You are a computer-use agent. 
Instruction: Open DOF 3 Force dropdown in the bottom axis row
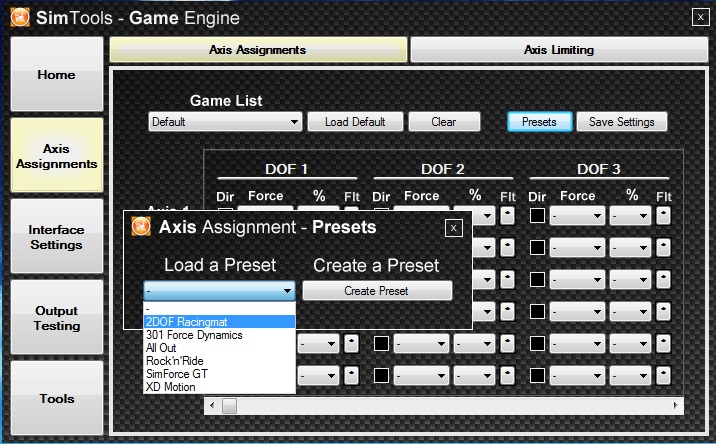[577, 375]
